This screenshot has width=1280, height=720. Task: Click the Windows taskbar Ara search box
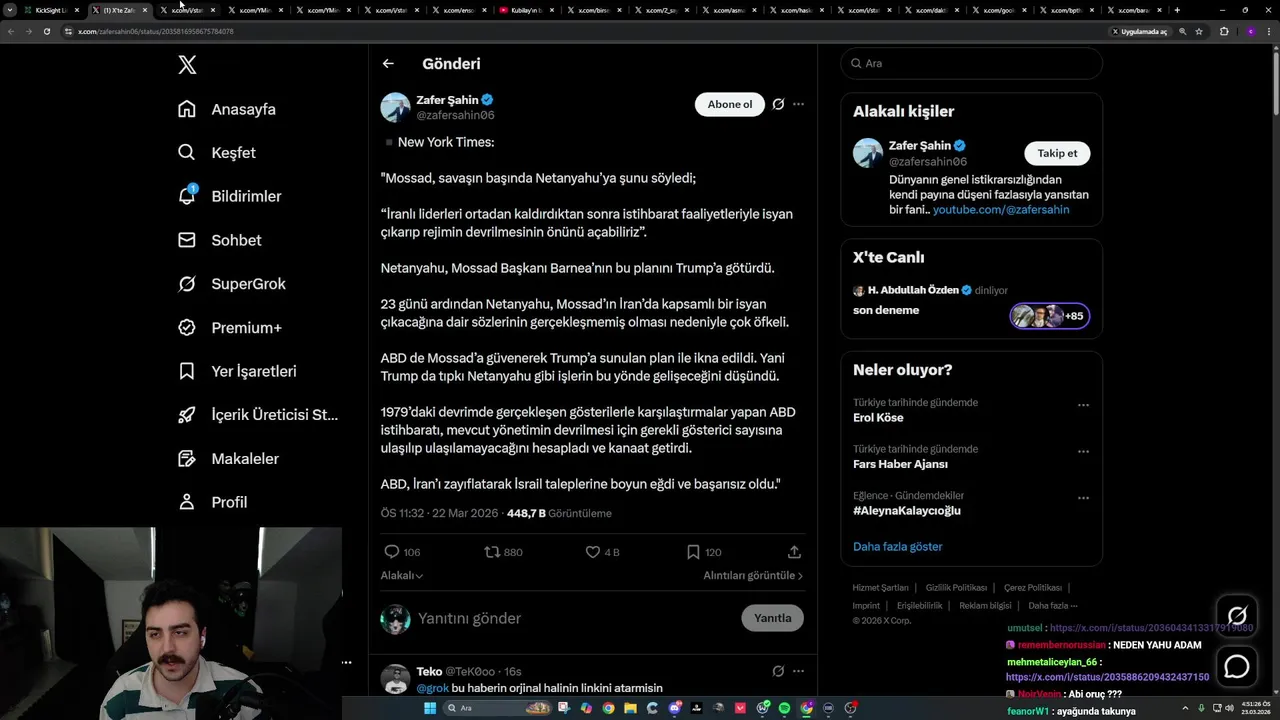pos(497,708)
